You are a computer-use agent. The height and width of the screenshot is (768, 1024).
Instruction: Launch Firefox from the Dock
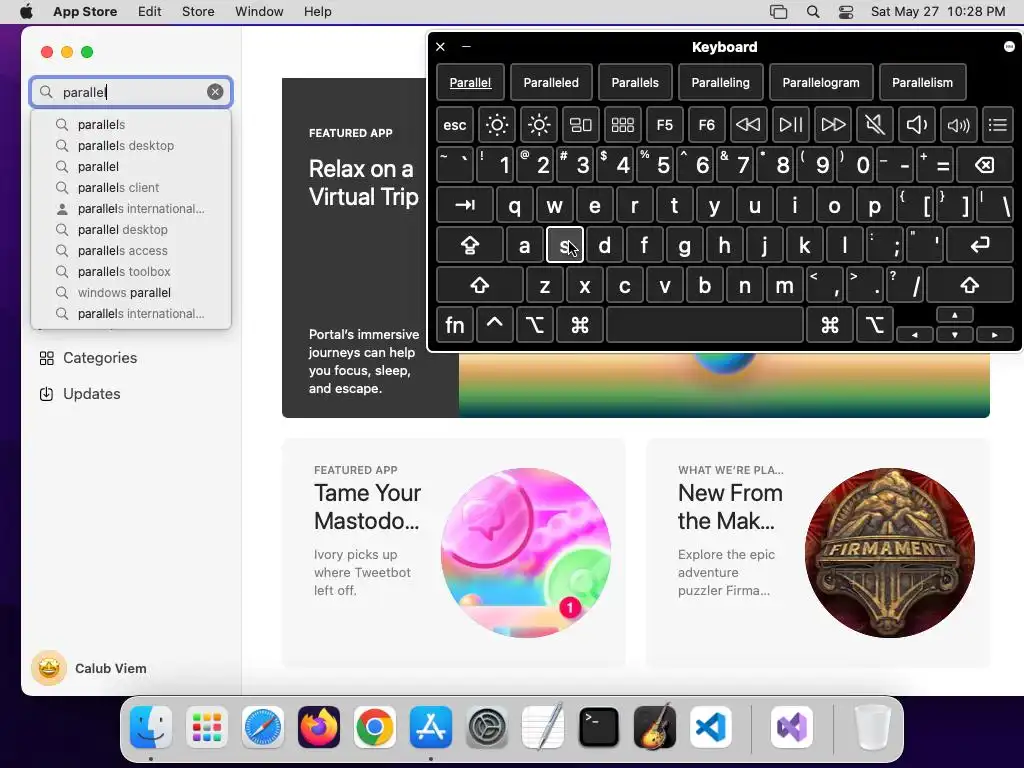point(319,727)
